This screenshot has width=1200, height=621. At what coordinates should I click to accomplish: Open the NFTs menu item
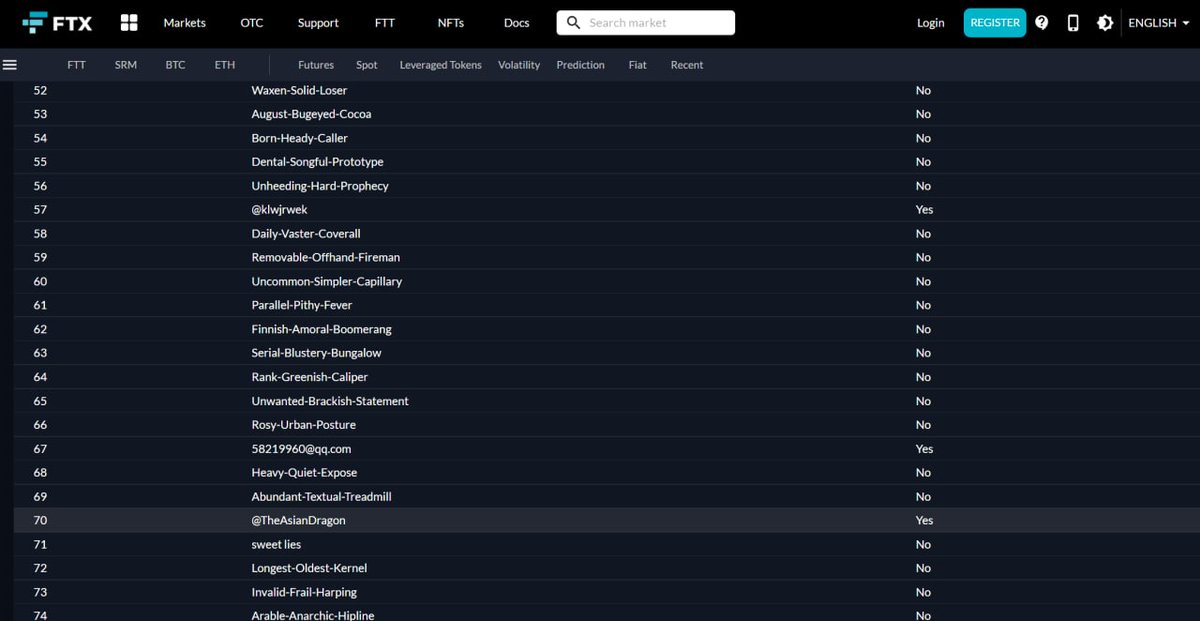point(450,22)
